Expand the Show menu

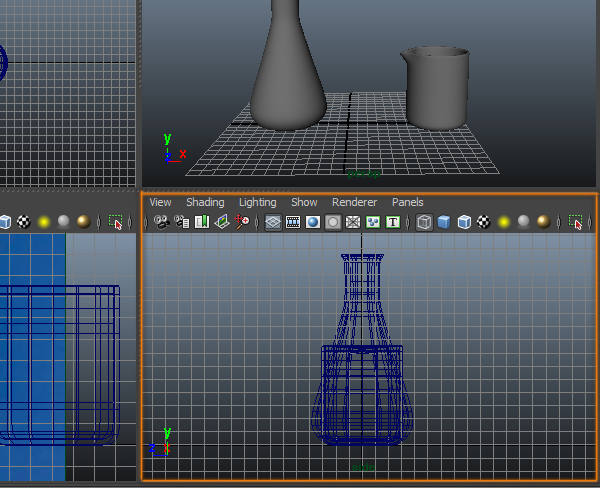coord(304,202)
